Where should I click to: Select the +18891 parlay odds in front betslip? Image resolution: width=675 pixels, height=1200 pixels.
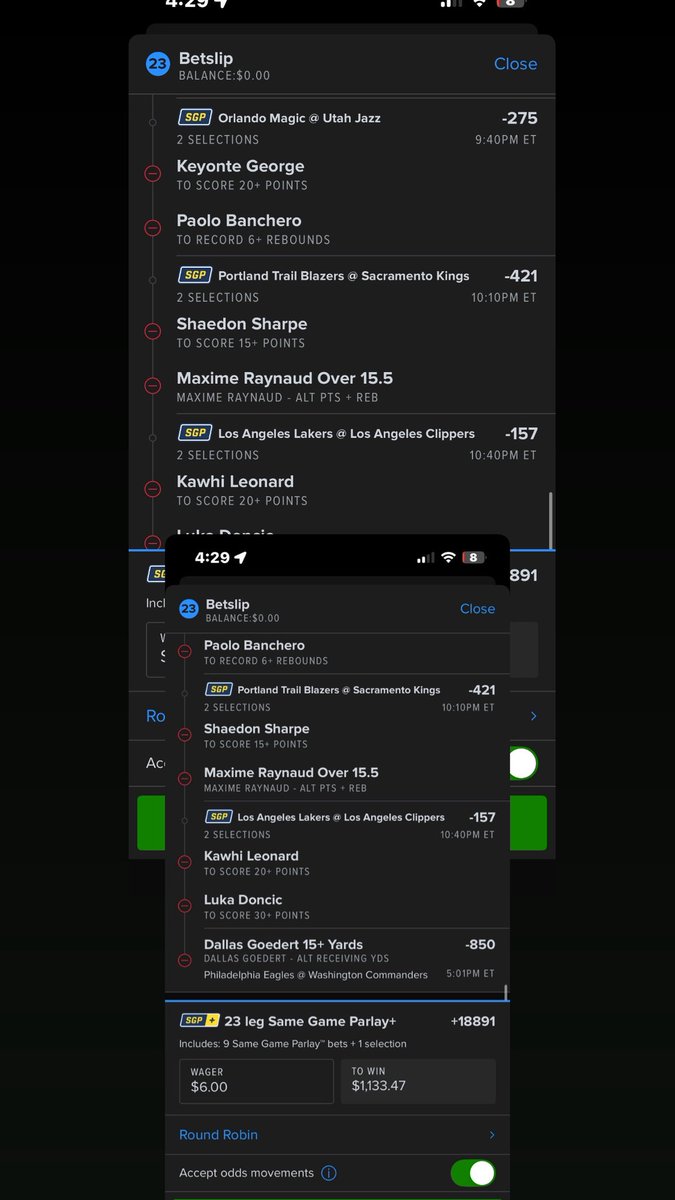point(473,1021)
